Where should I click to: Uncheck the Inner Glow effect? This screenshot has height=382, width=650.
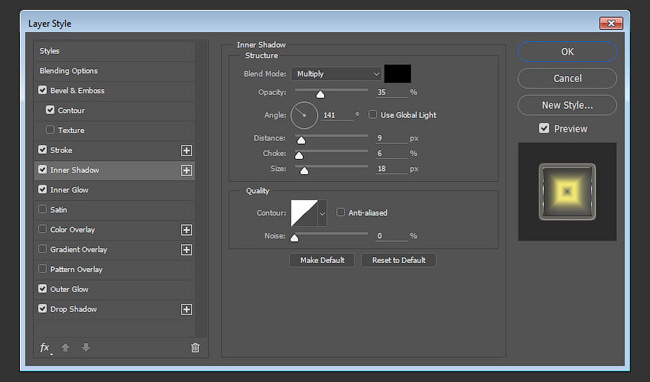tap(42, 189)
